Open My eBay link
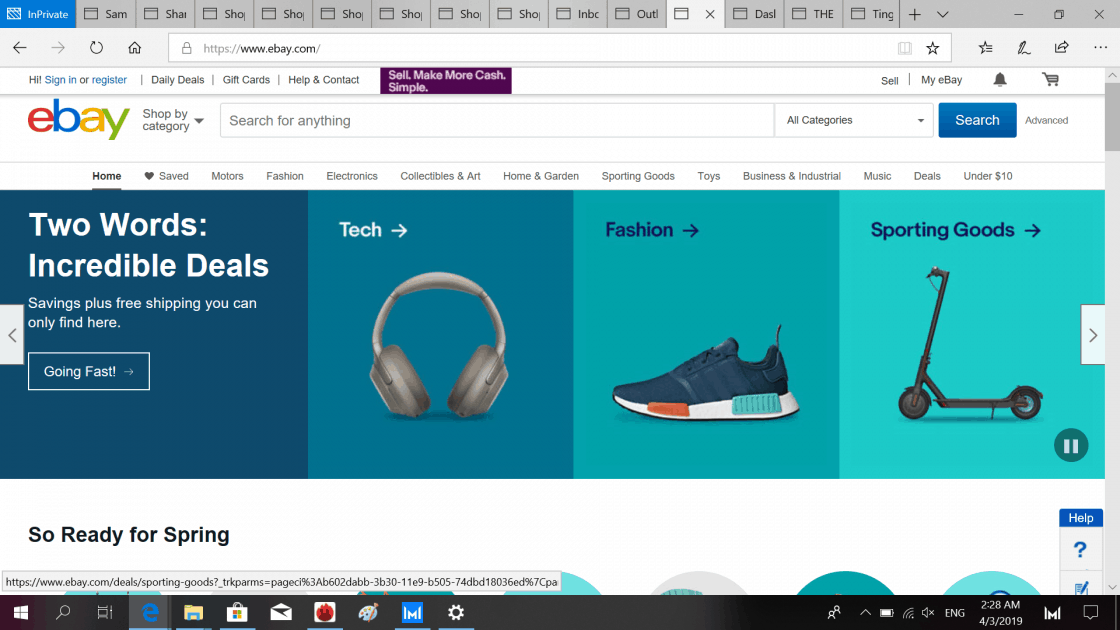1120x630 pixels. click(x=941, y=79)
